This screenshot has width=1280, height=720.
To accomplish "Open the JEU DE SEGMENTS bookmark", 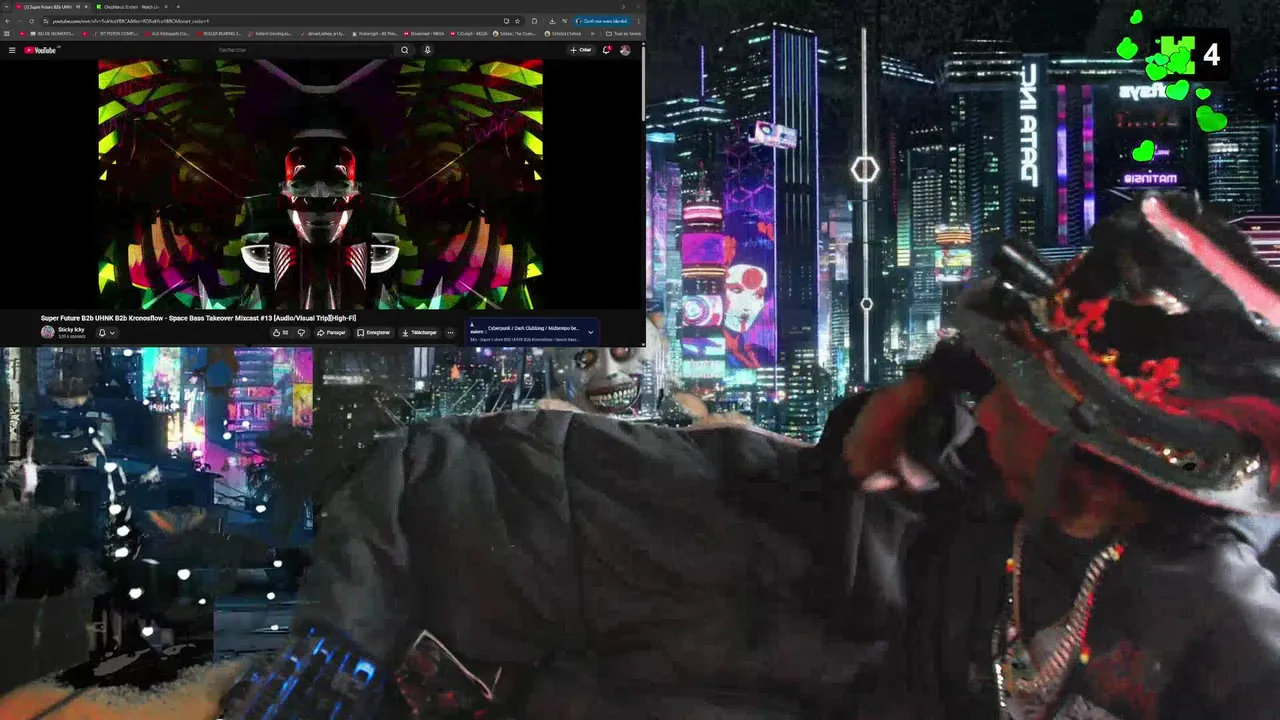I will coord(53,34).
